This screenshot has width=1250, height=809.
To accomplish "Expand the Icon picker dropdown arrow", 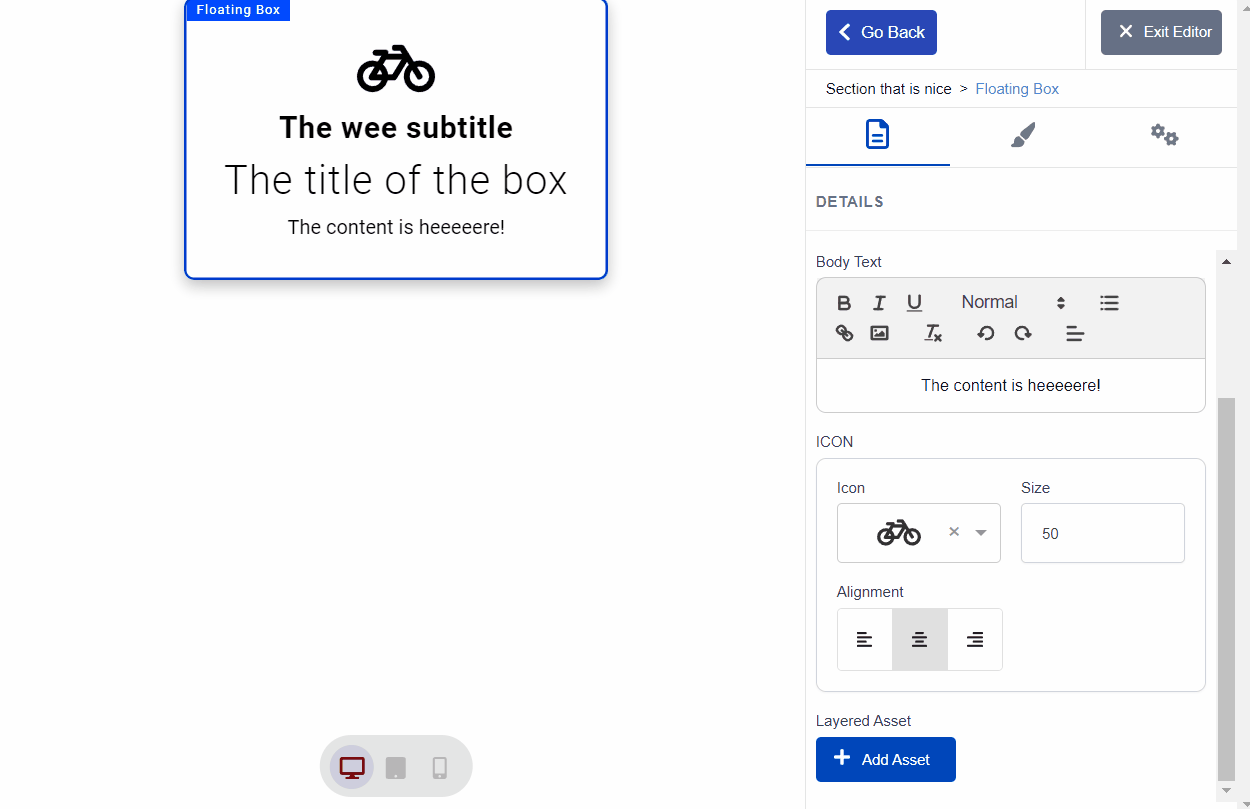I will tap(981, 533).
